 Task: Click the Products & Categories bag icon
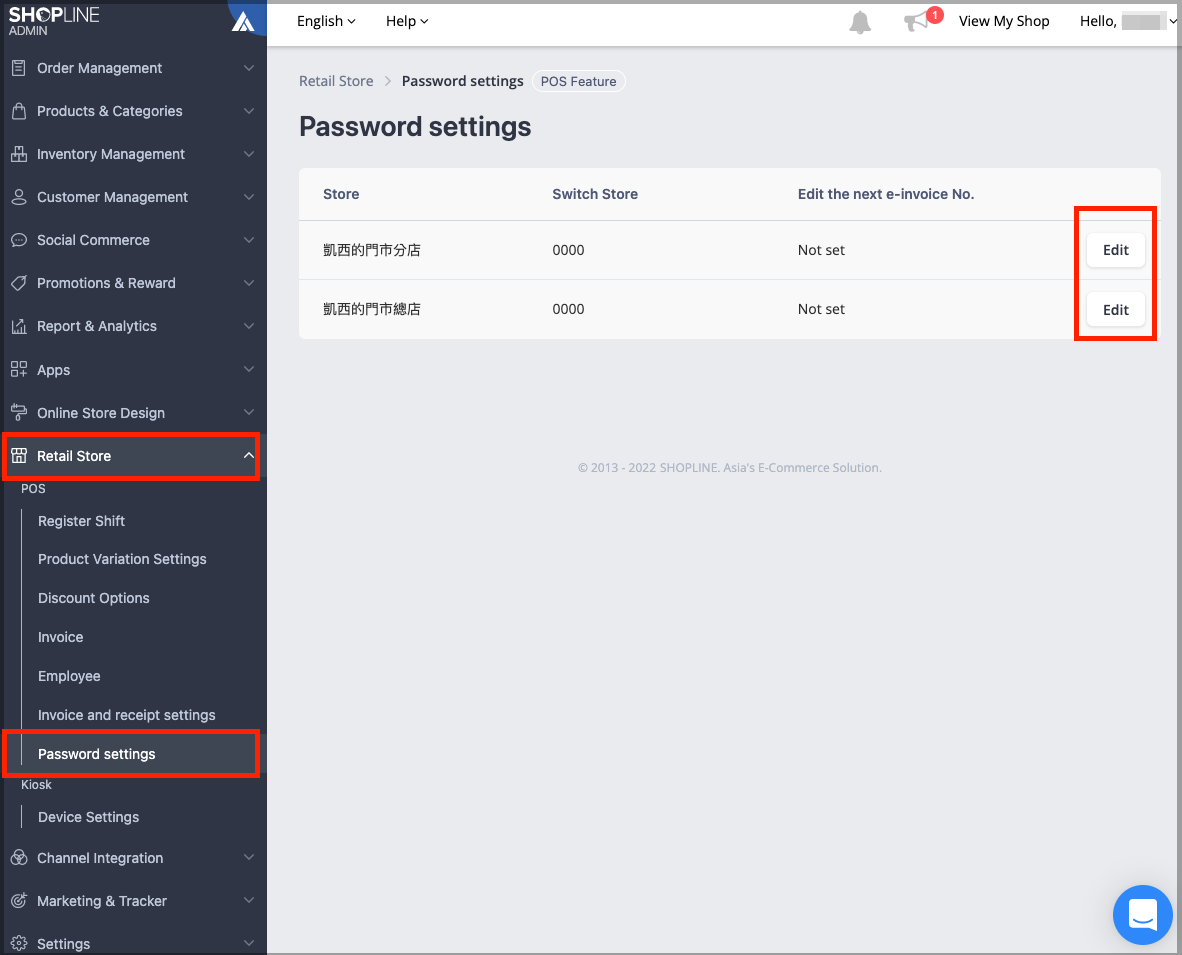[18, 111]
